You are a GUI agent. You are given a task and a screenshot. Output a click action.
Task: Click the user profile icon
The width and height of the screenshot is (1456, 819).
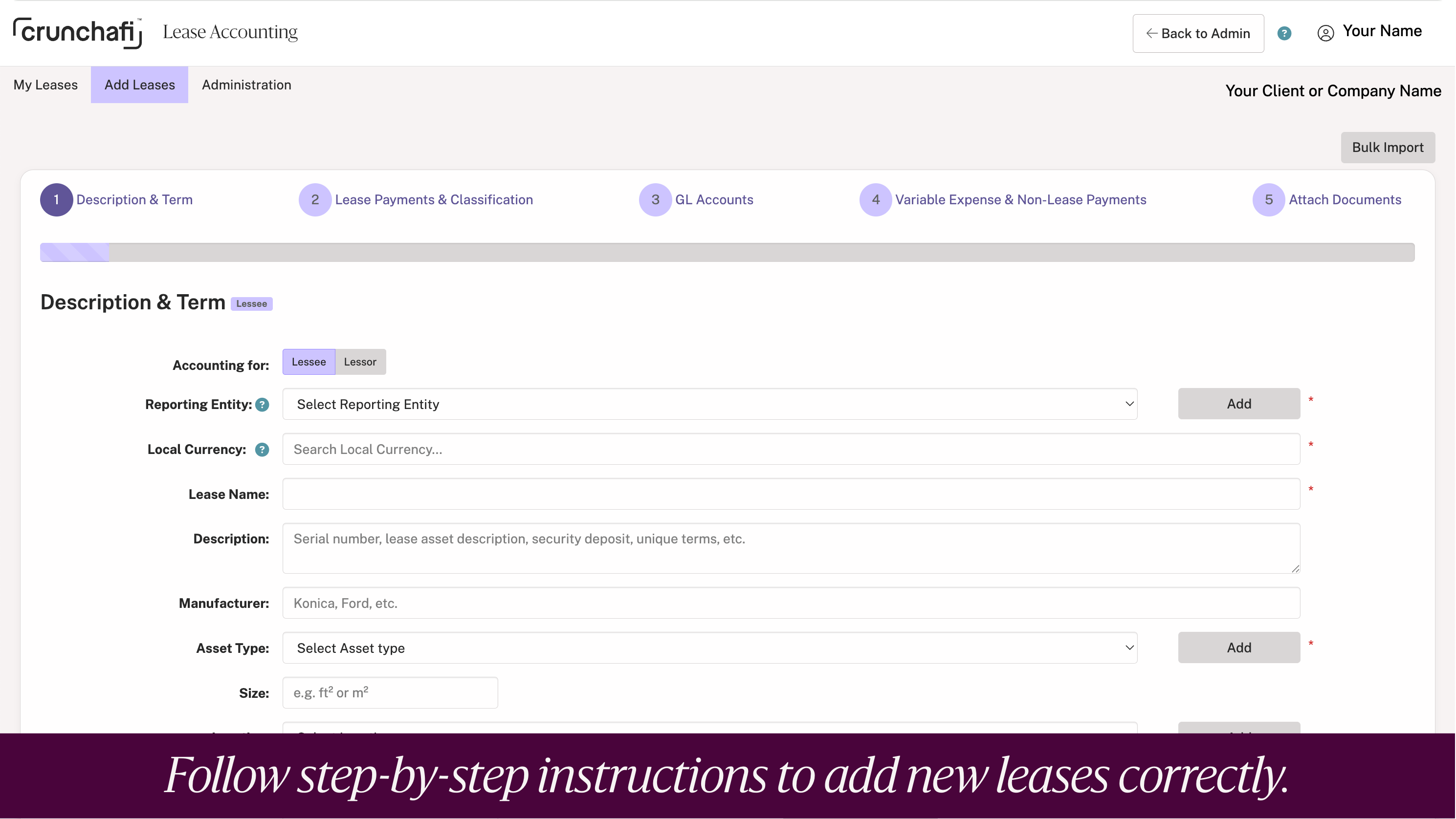tap(1325, 33)
